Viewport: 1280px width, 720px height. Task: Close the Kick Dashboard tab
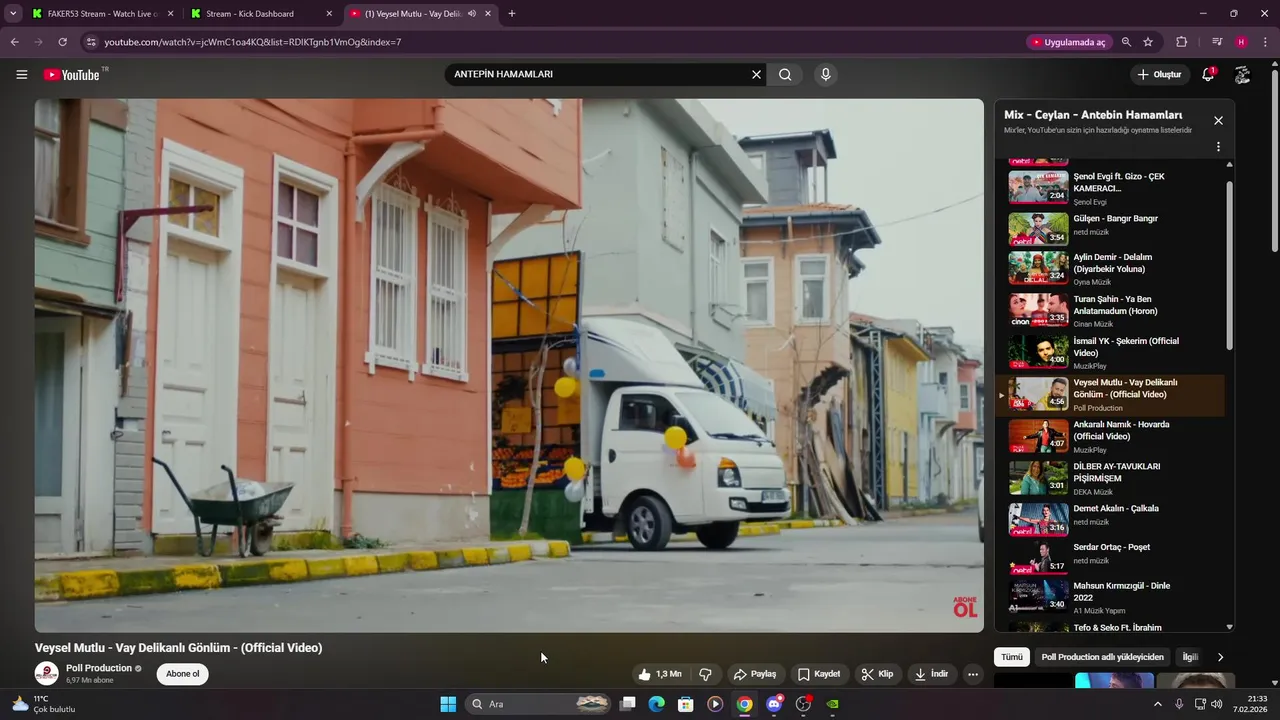(329, 14)
